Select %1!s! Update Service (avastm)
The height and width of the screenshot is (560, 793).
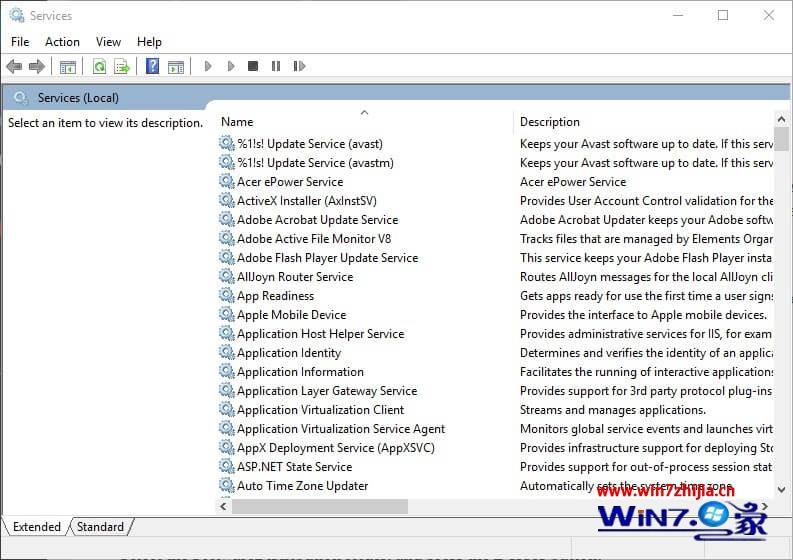tap(316, 162)
